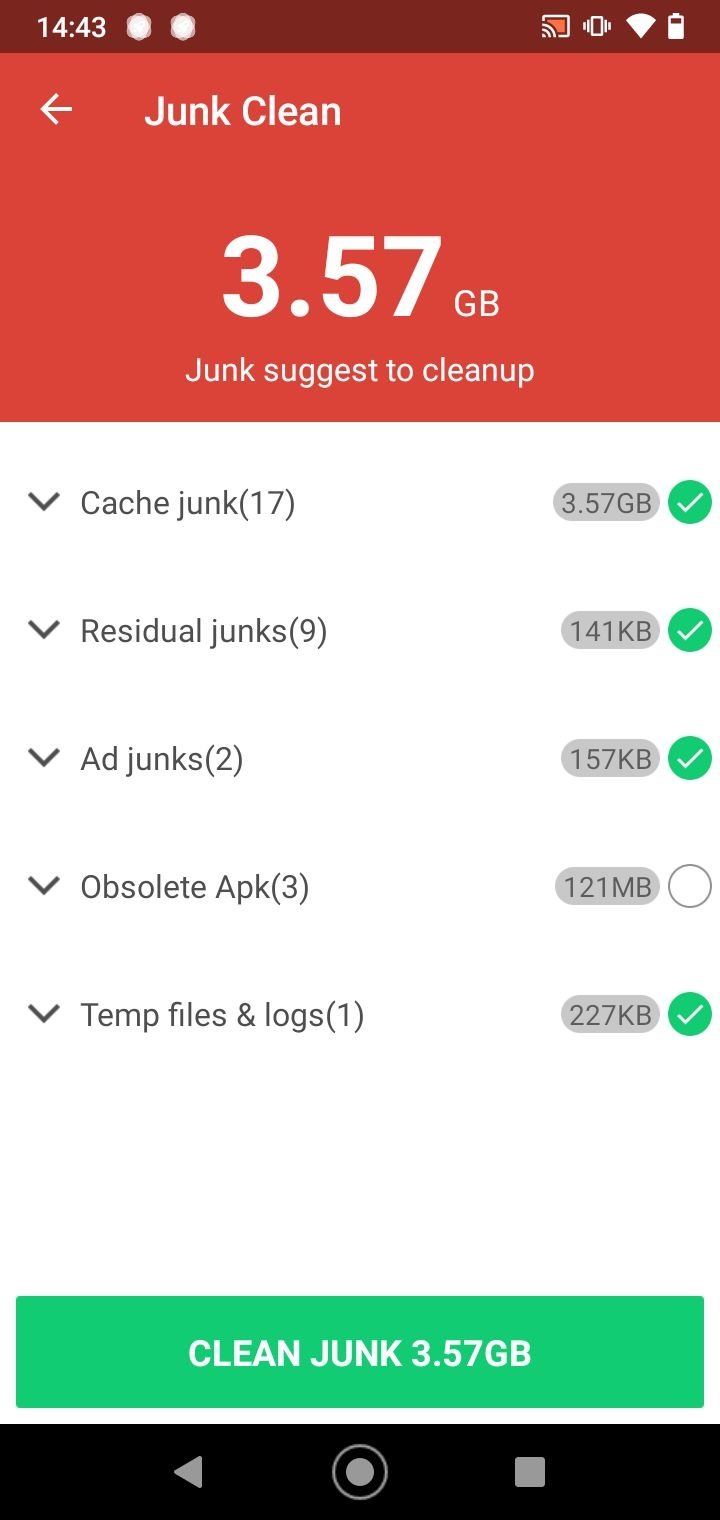Uncheck the Cache junk checkbox
Viewport: 720px width, 1520px height.
[x=689, y=502]
